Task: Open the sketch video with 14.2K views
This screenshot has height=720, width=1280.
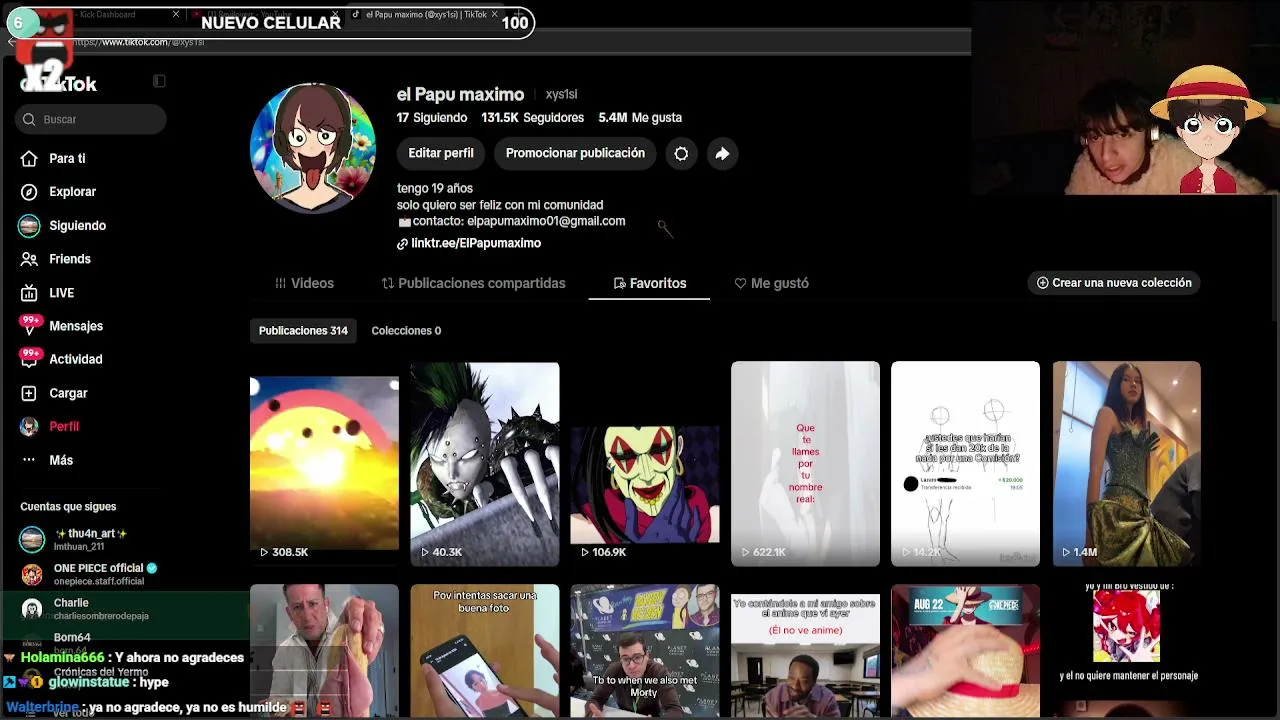Action: 965,464
